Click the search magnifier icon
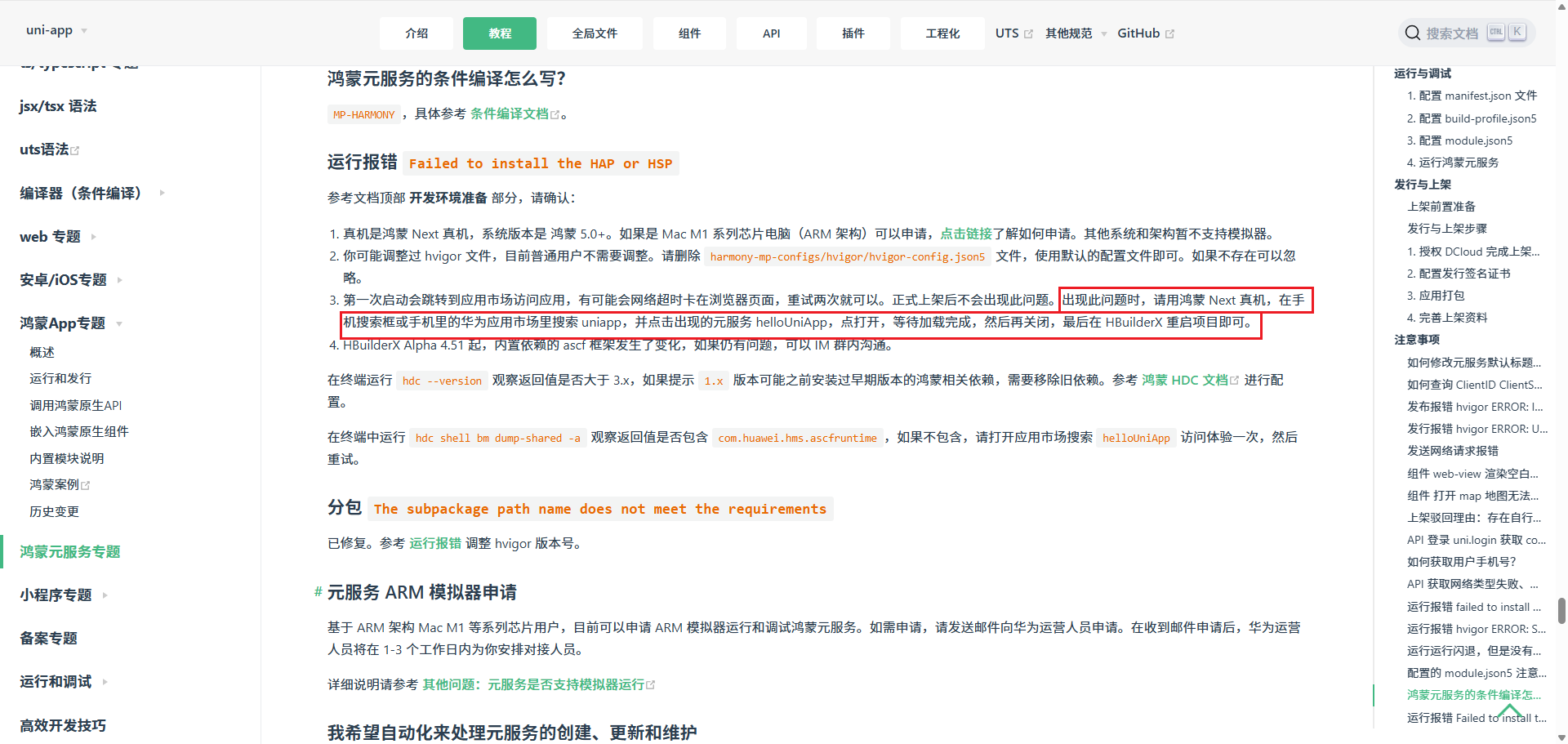This screenshot has height=744, width=1568. 1412,33
